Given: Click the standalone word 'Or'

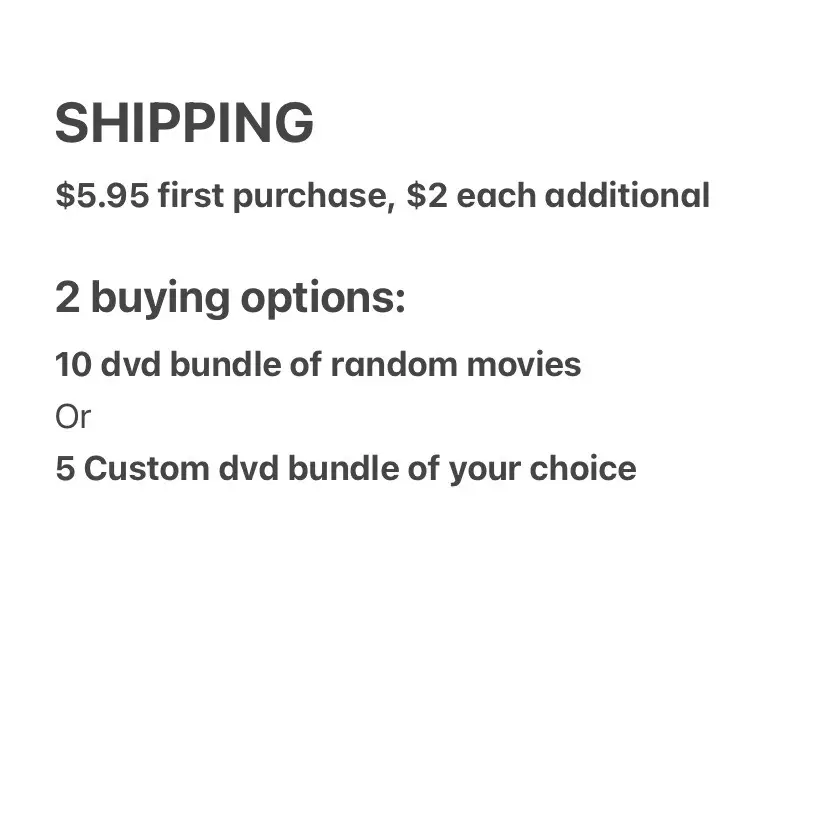Looking at the screenshot, I should pos(72,417).
